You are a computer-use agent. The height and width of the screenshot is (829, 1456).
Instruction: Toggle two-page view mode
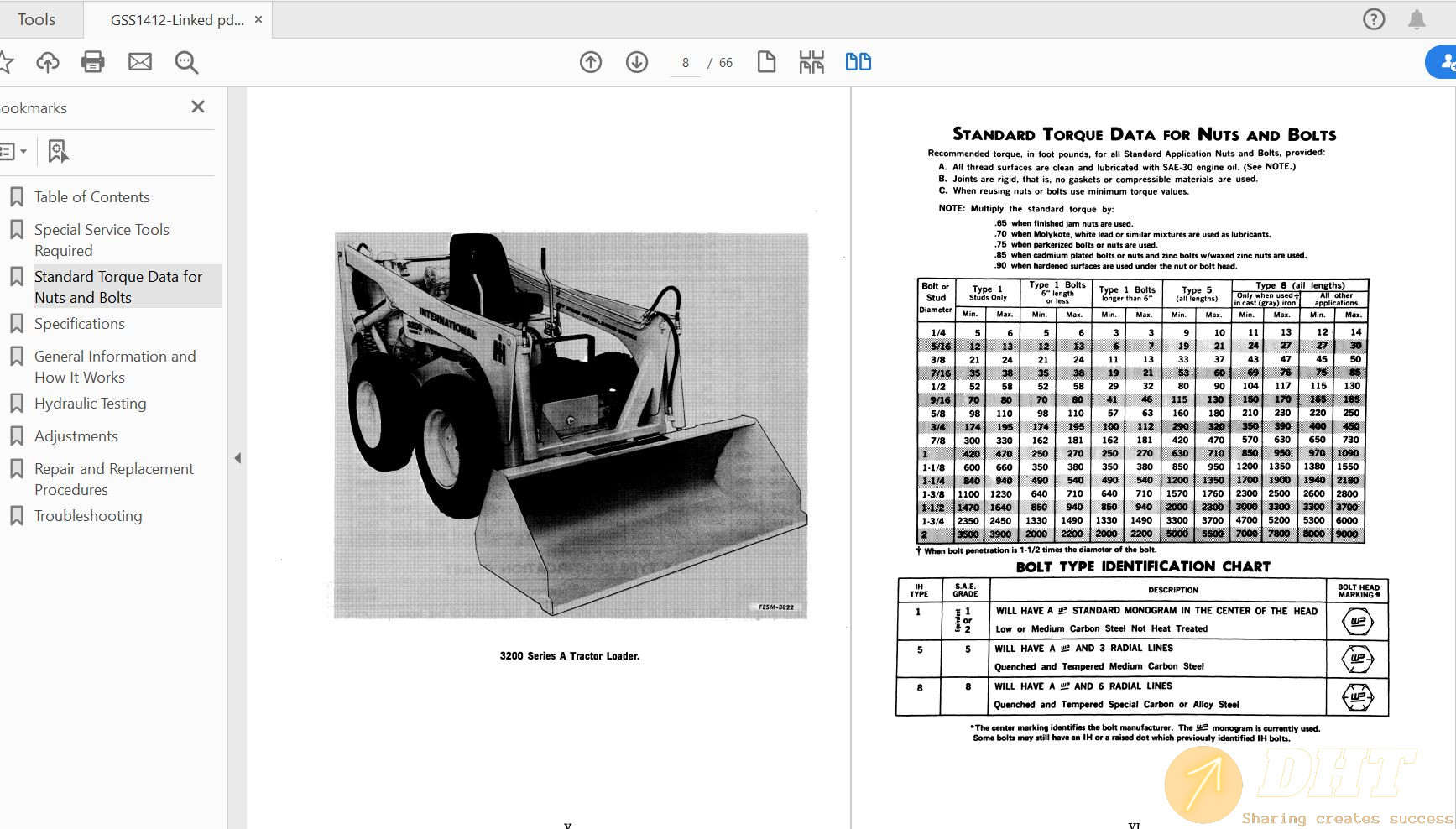coord(858,62)
